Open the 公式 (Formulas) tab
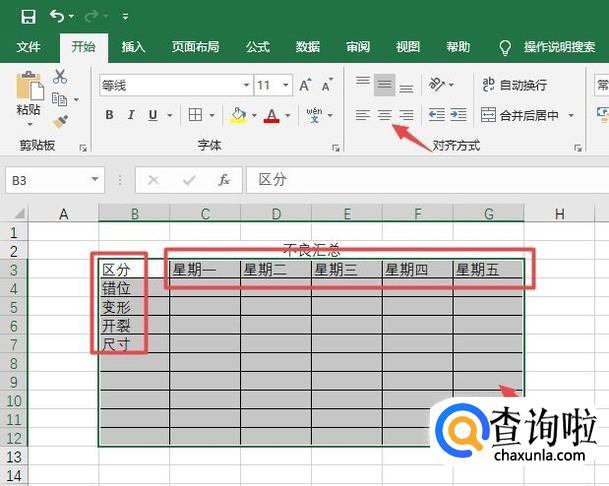The image size is (609, 486). (x=257, y=47)
